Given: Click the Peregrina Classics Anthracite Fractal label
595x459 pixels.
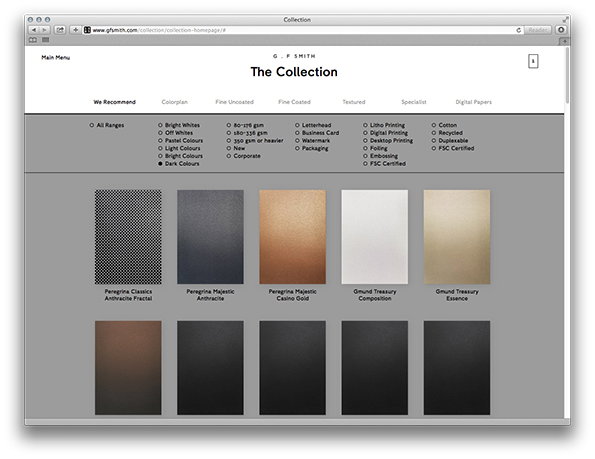Looking at the screenshot, I should point(128,295).
